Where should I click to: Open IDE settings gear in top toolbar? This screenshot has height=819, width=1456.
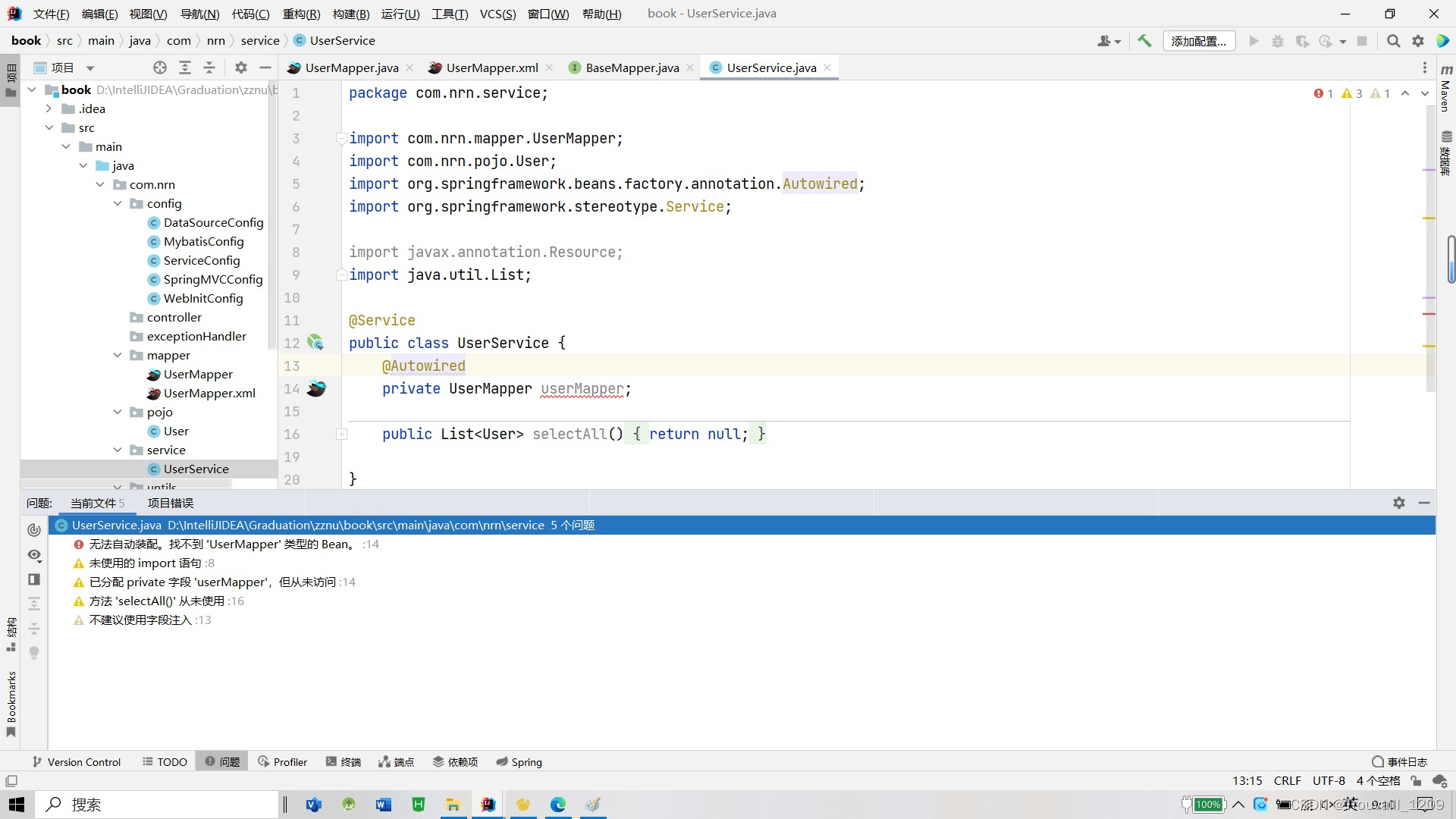point(1418,41)
